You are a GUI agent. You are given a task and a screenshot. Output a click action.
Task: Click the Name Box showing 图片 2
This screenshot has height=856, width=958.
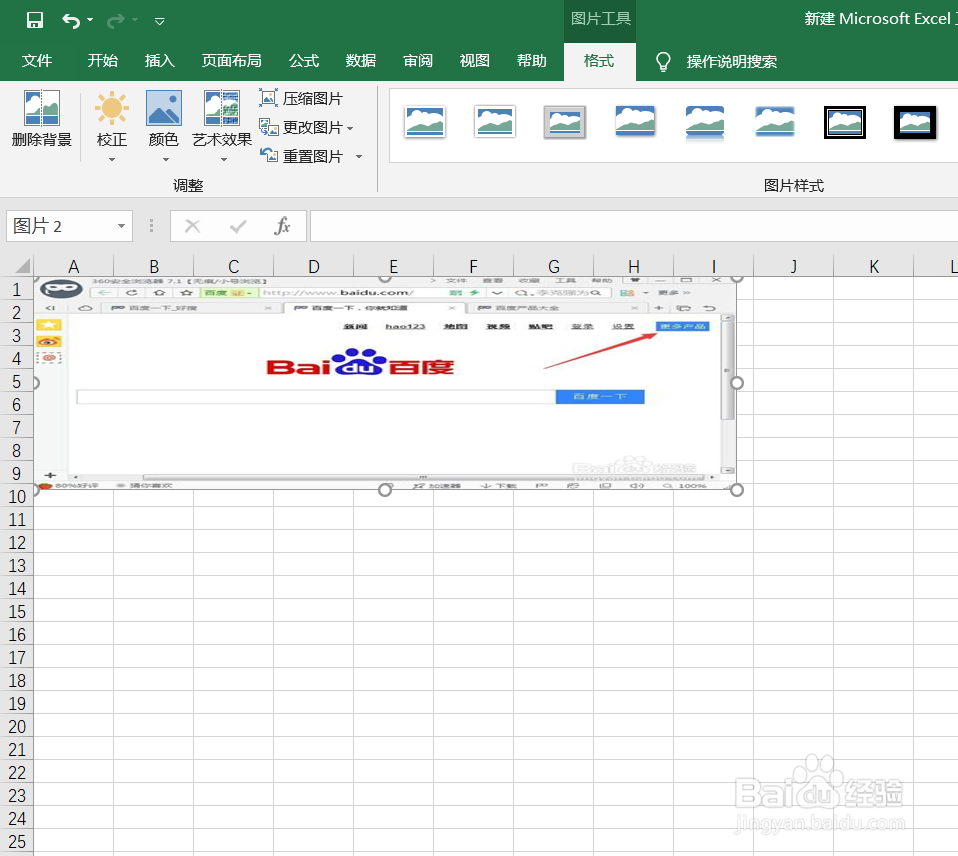(60, 226)
